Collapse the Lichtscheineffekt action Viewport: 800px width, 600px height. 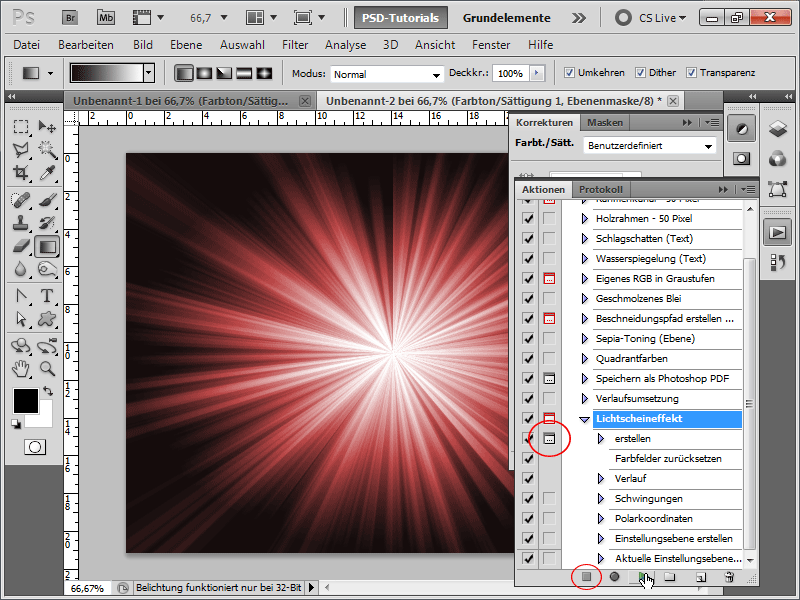[585, 419]
